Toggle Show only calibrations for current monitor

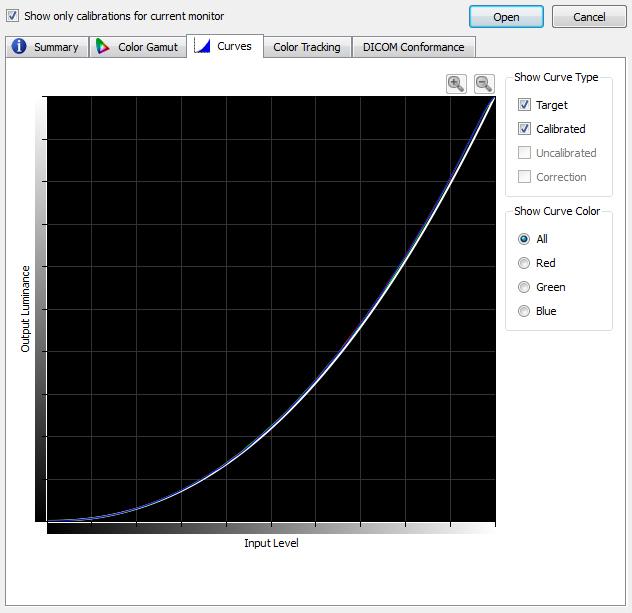tap(12, 16)
